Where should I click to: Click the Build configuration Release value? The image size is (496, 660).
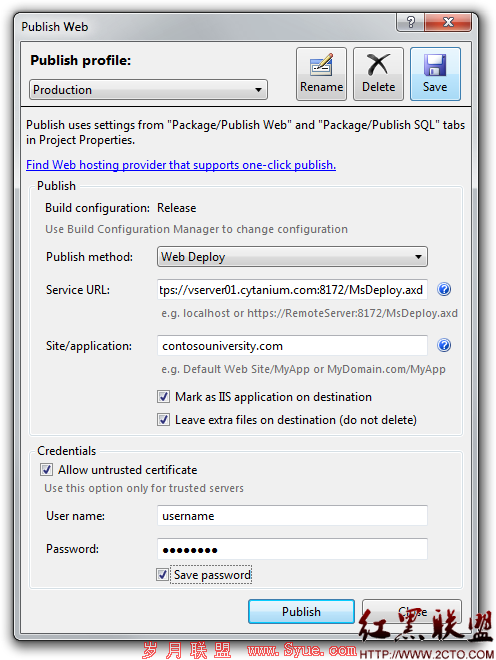pyautogui.click(x=176, y=208)
